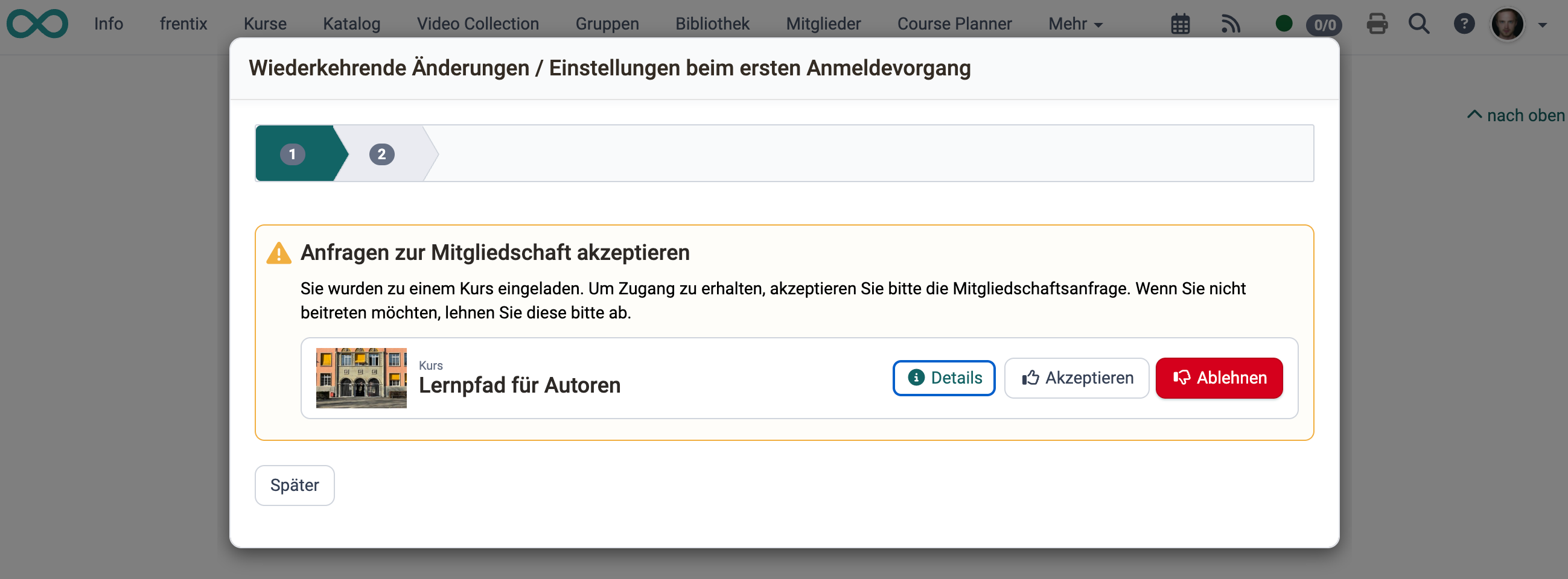
Task: Click heading Anfragen zur Mitgliedschaft akzeptieren
Action: pyautogui.click(x=495, y=252)
